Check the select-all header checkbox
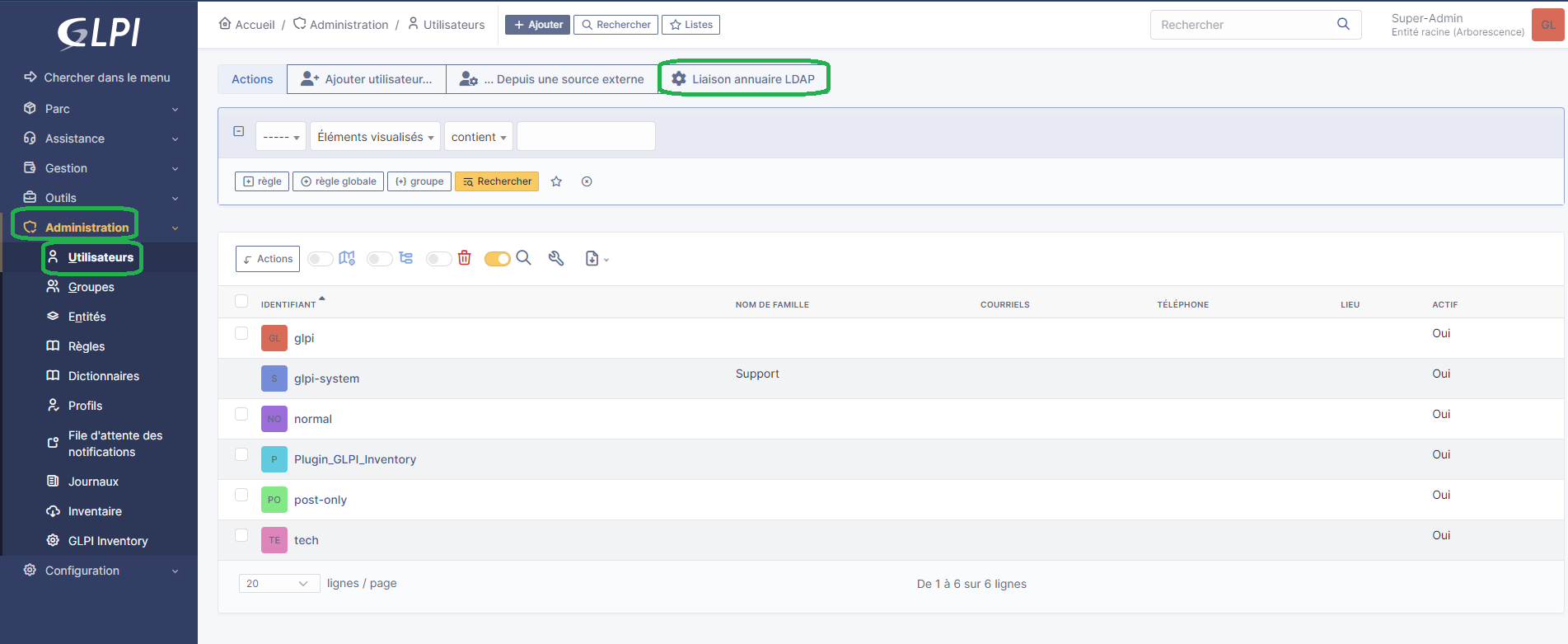The width and height of the screenshot is (1568, 644). click(x=241, y=301)
